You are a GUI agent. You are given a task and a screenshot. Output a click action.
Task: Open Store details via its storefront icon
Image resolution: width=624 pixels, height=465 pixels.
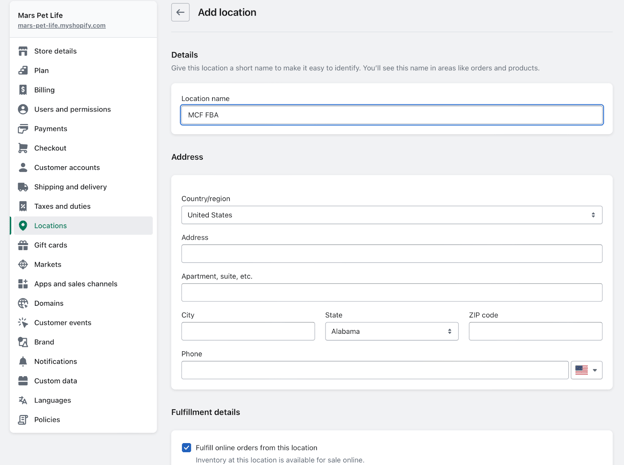[23, 51]
